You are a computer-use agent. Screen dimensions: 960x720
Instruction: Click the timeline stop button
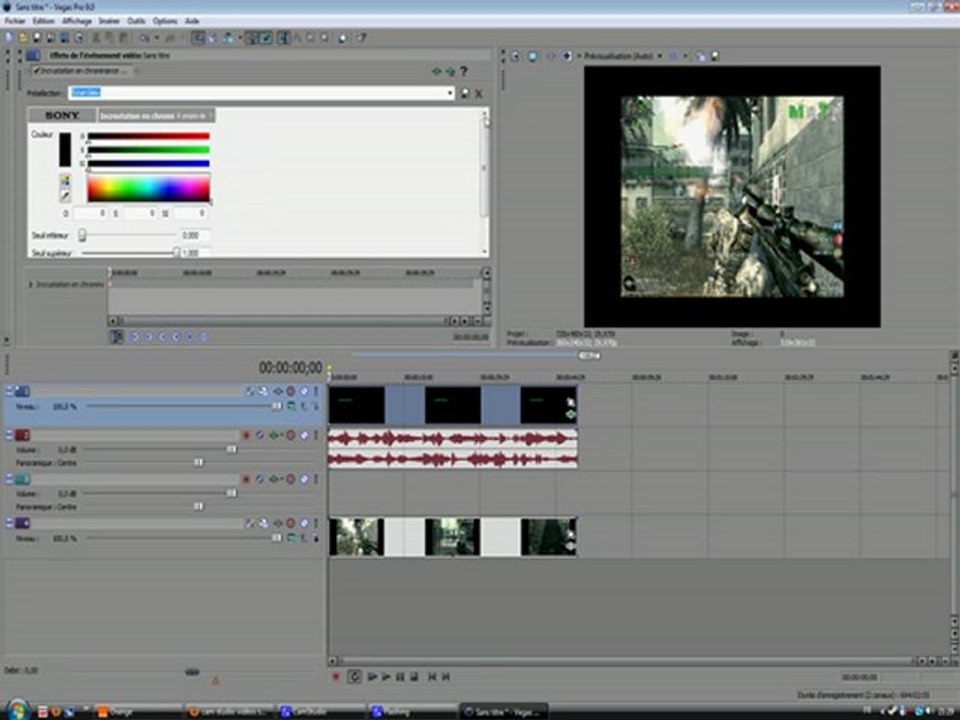coord(414,677)
